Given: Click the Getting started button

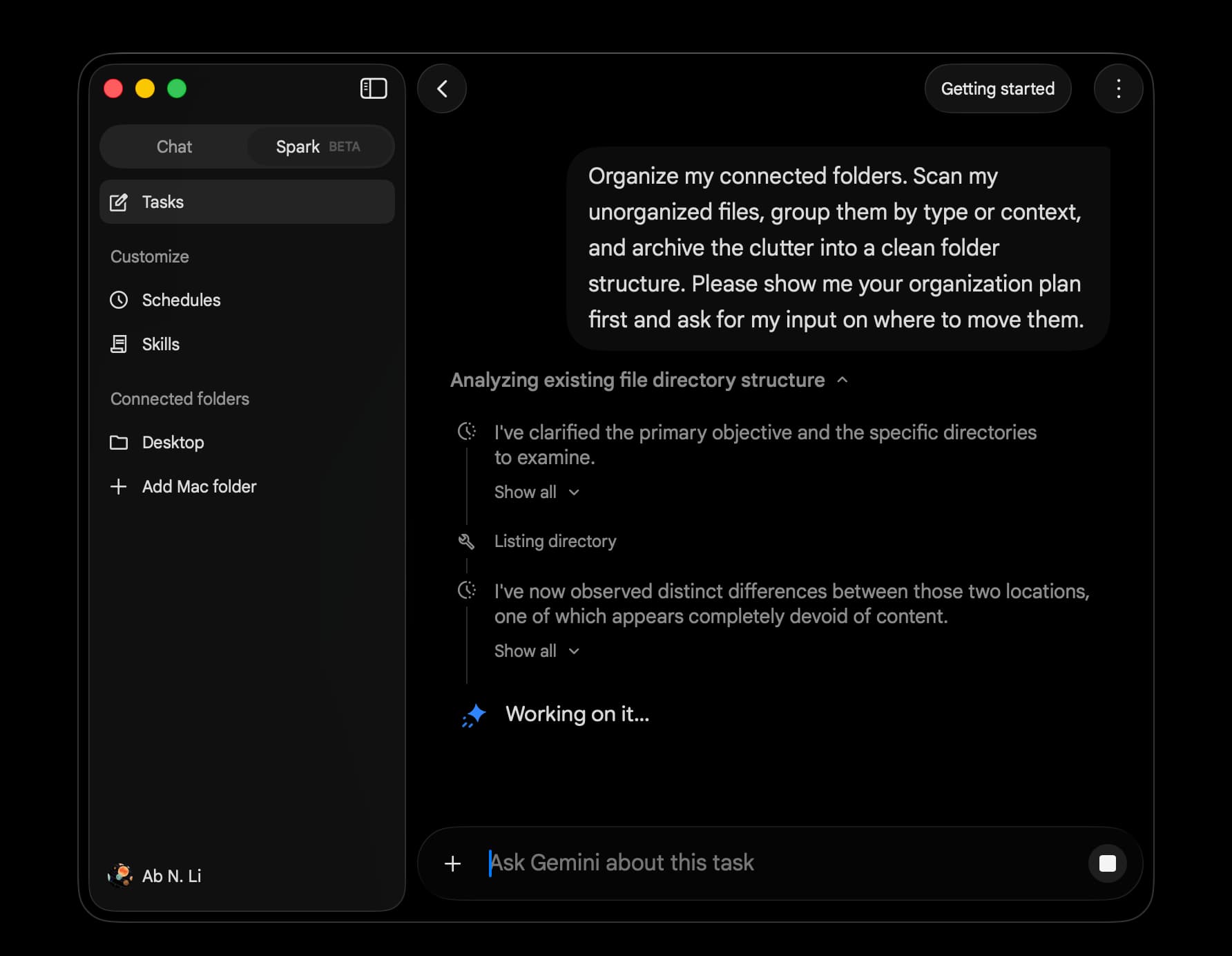Looking at the screenshot, I should 997,88.
